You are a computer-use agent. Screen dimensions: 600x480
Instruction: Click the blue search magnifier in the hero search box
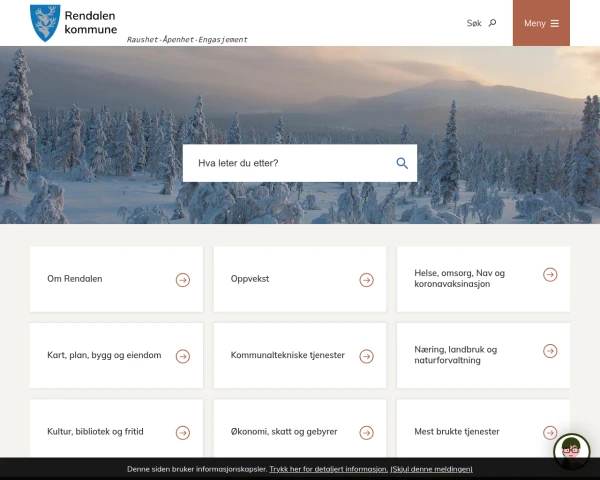[402, 163]
